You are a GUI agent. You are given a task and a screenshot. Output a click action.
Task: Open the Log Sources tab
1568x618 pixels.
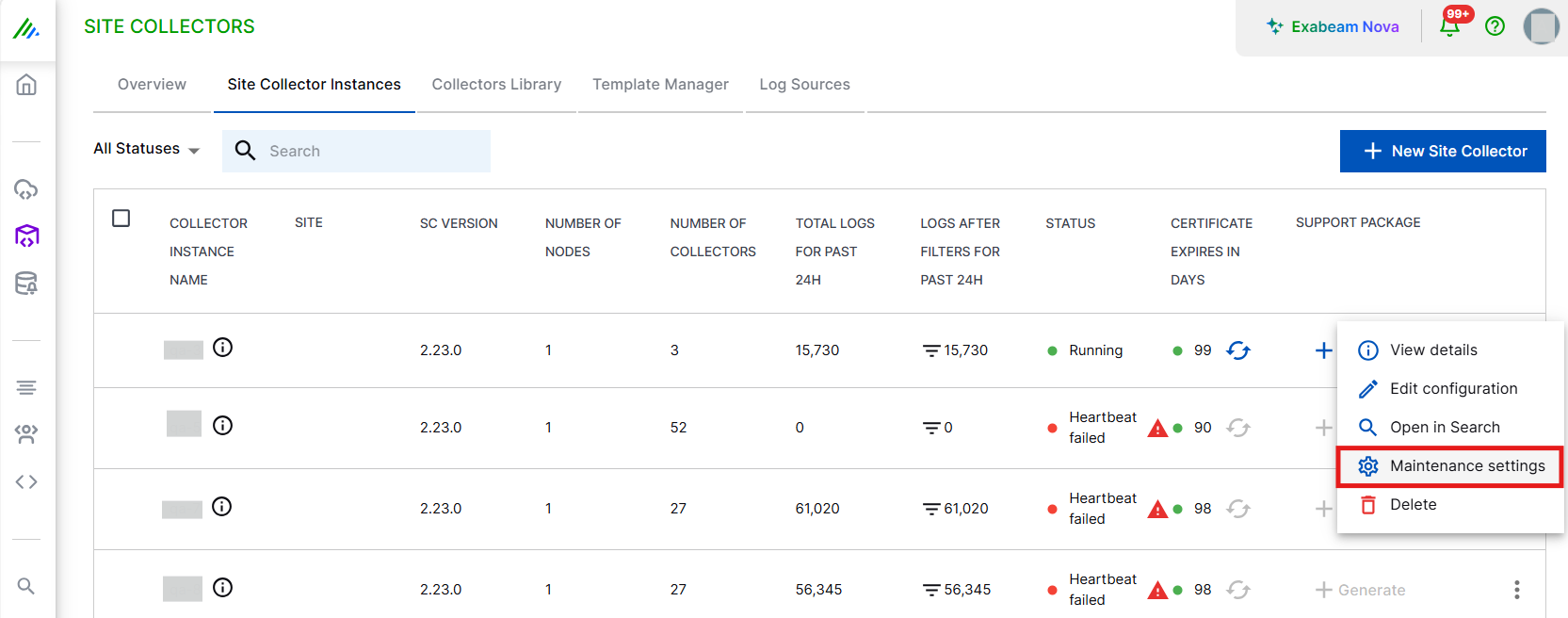tap(805, 85)
